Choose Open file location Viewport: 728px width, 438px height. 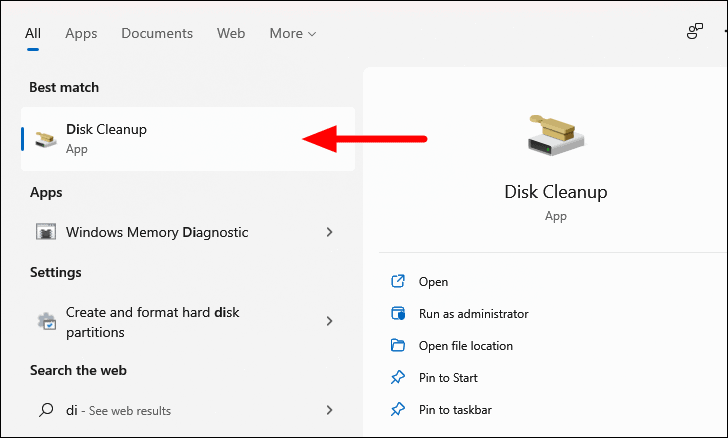(x=466, y=346)
